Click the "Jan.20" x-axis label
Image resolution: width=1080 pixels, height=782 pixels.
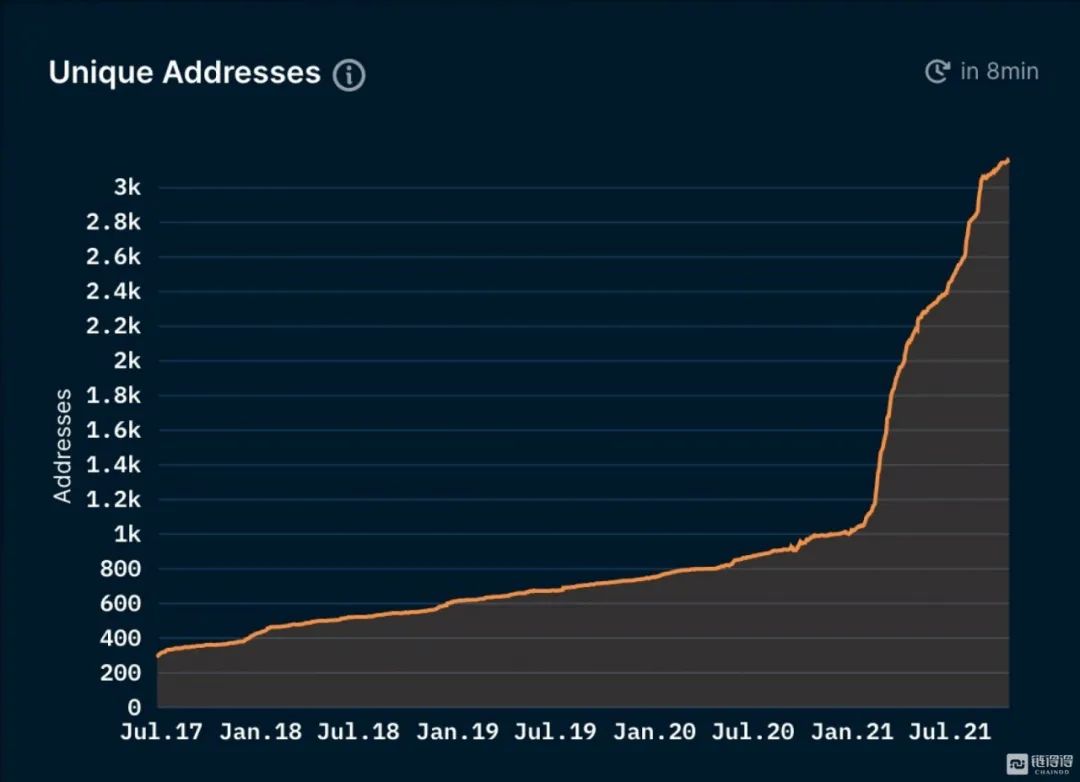[654, 731]
